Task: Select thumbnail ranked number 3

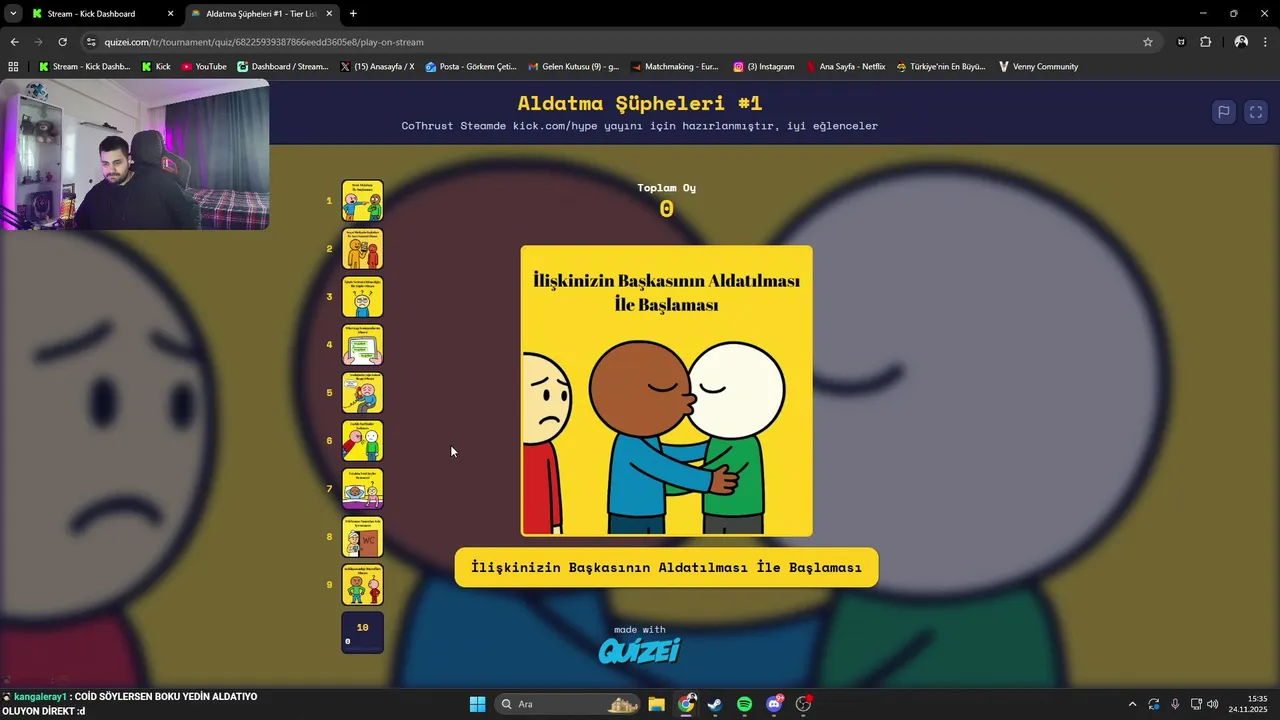Action: [x=363, y=296]
